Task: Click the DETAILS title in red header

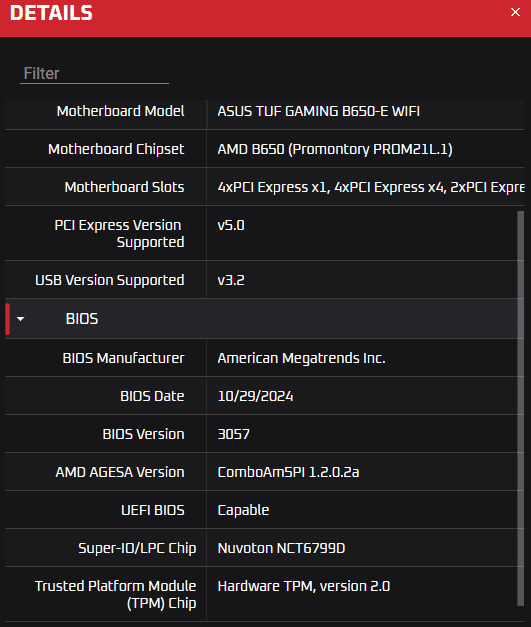Action: pyautogui.click(x=51, y=13)
